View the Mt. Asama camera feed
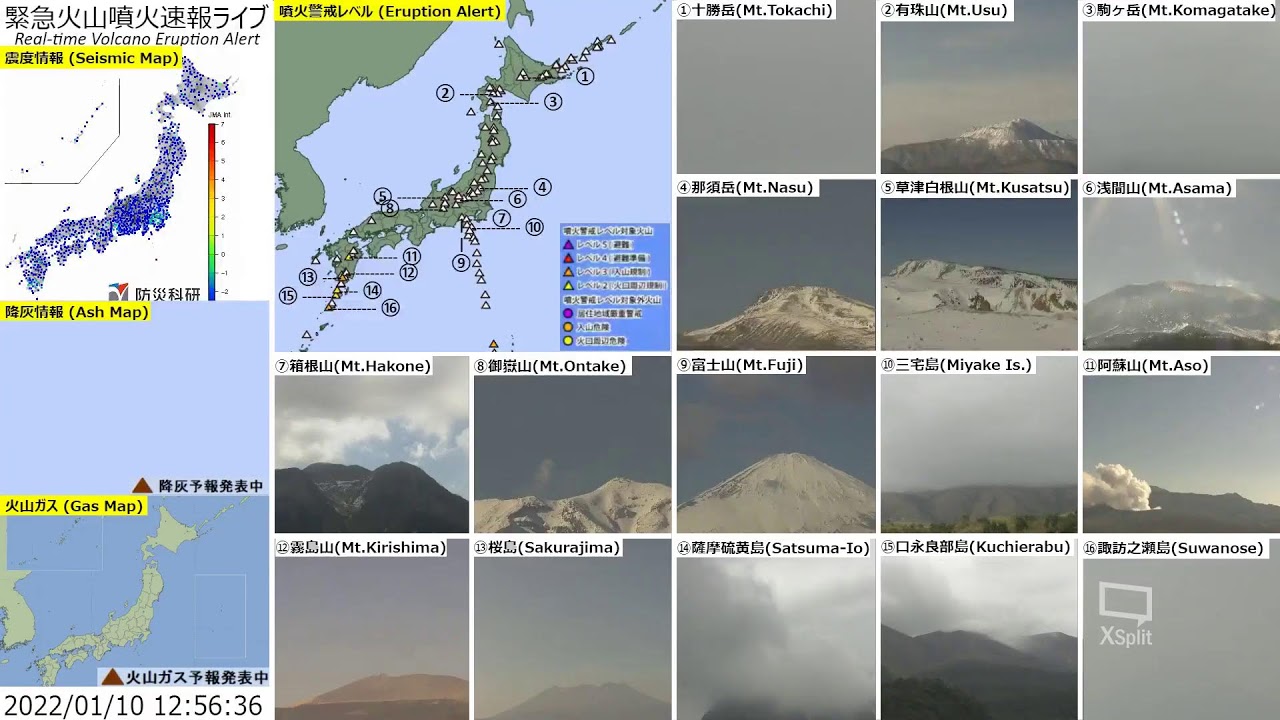 click(1181, 265)
